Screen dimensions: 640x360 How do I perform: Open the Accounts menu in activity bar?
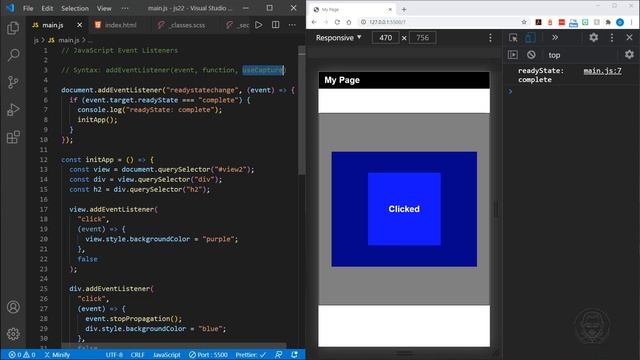coord(13,307)
